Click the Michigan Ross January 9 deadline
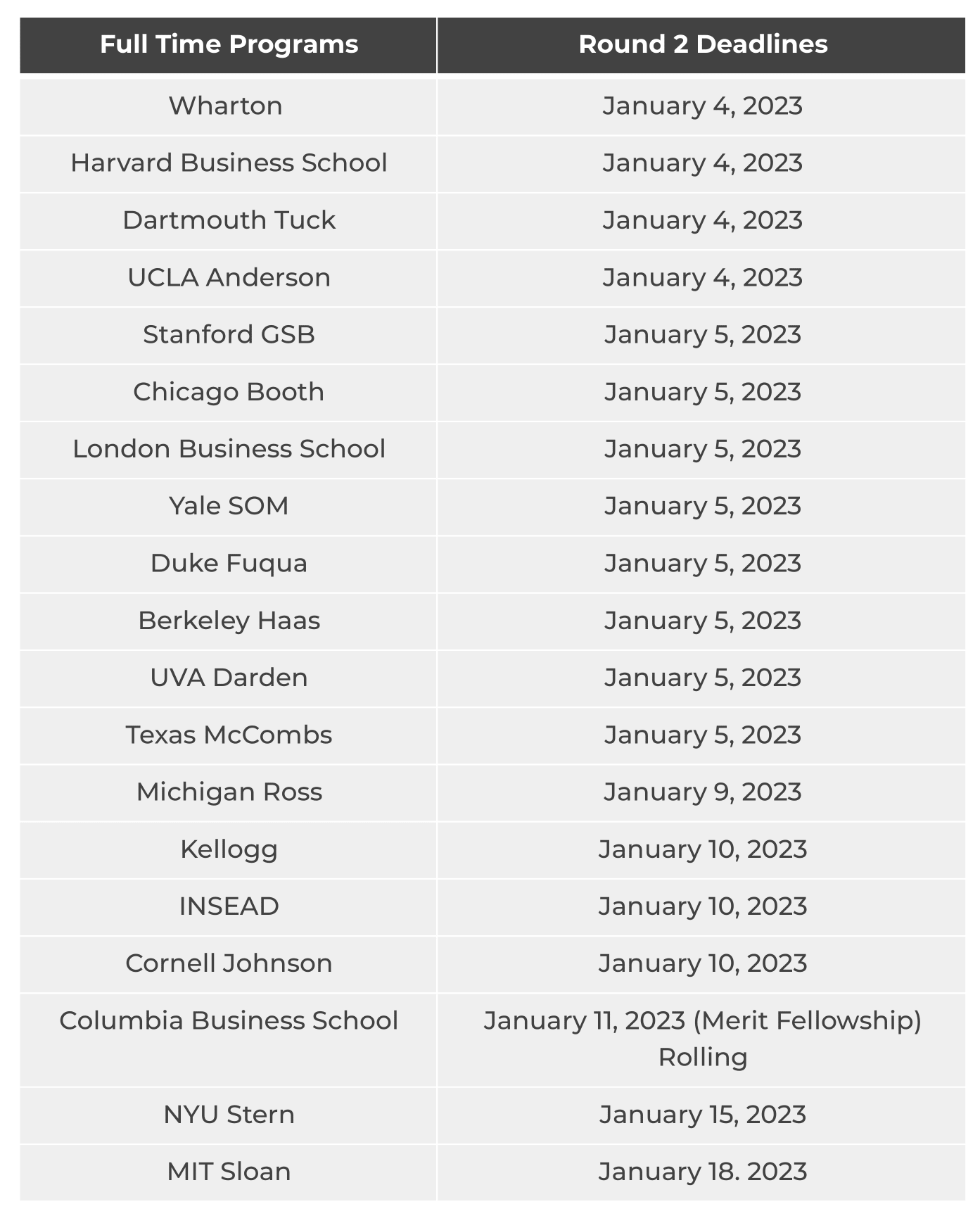Viewport: 980px width, 1216px height. click(x=702, y=792)
